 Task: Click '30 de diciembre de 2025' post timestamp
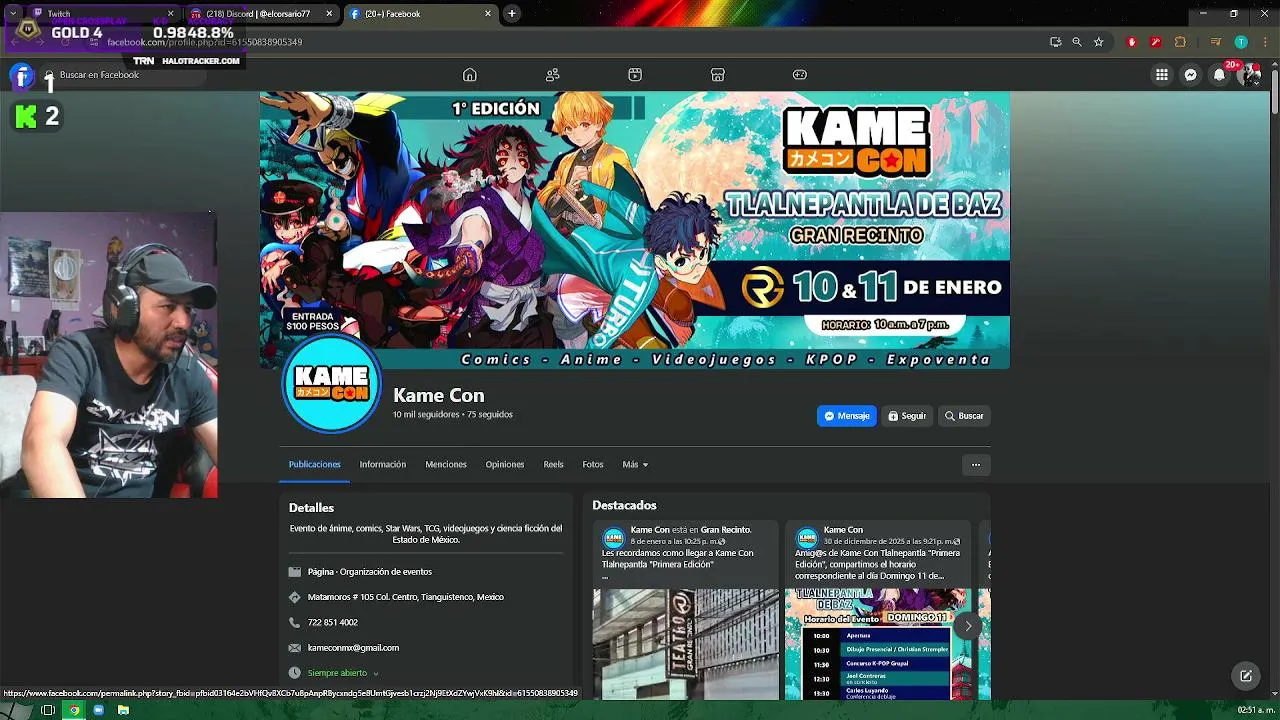click(887, 541)
